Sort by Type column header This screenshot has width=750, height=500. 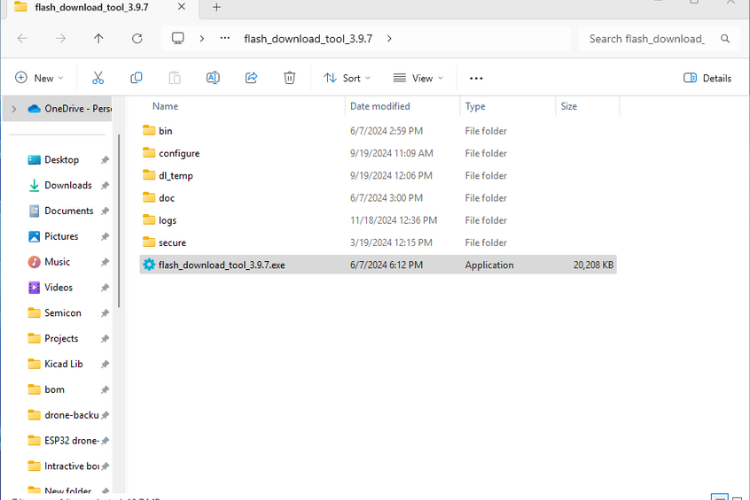click(x=475, y=106)
